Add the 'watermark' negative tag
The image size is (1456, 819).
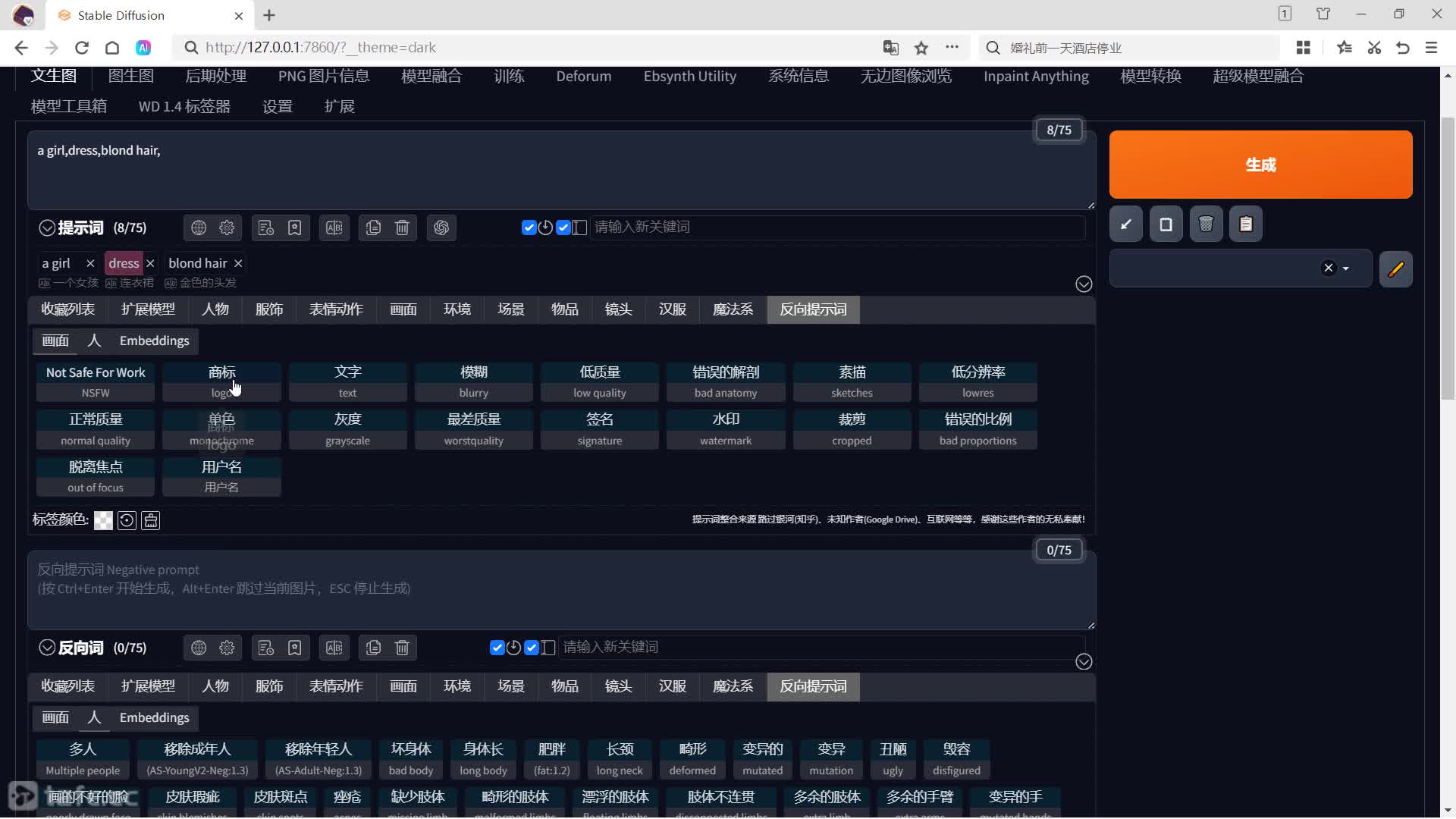click(x=726, y=429)
